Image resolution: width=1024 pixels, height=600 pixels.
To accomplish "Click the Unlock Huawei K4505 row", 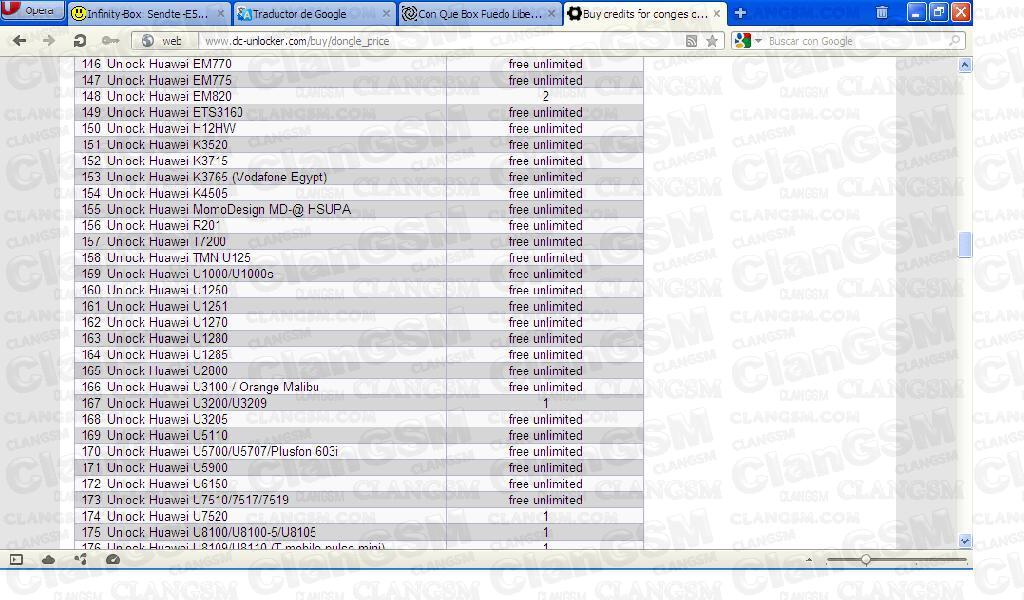I will click(x=359, y=193).
